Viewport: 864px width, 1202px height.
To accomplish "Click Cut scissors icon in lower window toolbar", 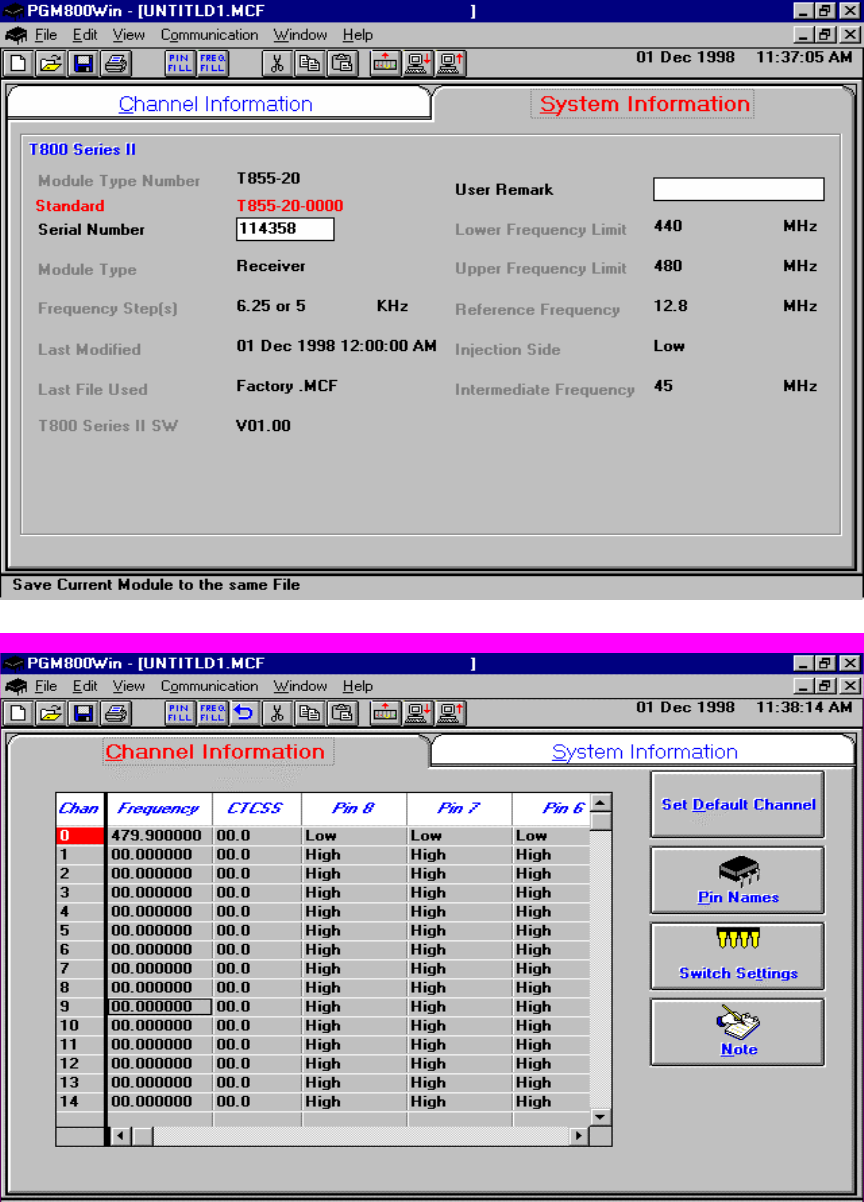I will point(277,712).
